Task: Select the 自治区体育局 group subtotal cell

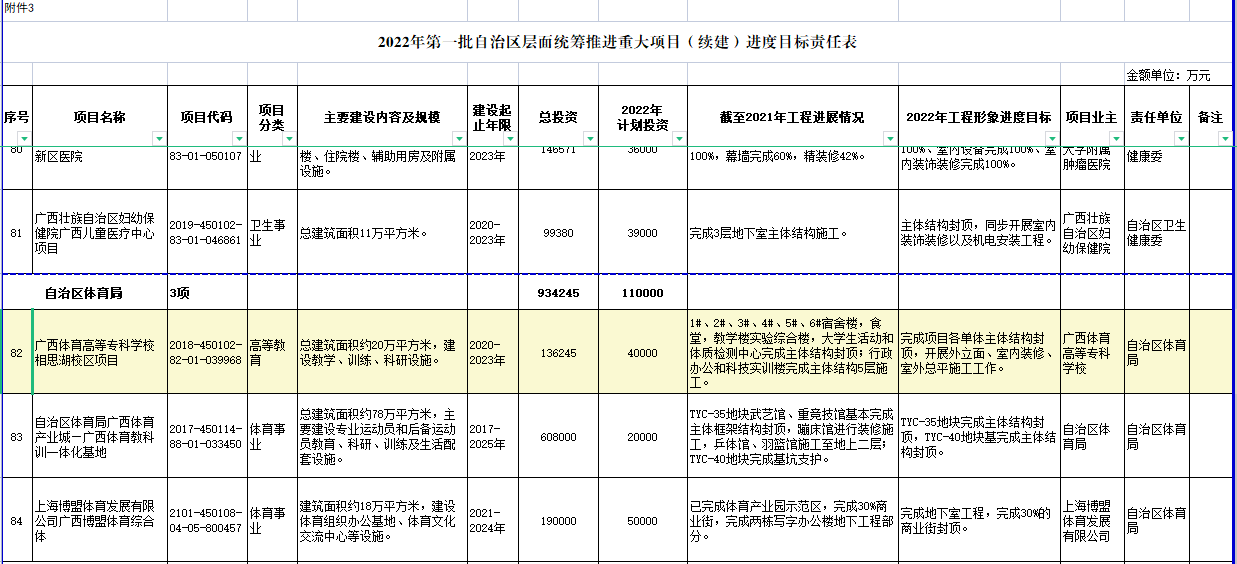Action: coord(83,293)
